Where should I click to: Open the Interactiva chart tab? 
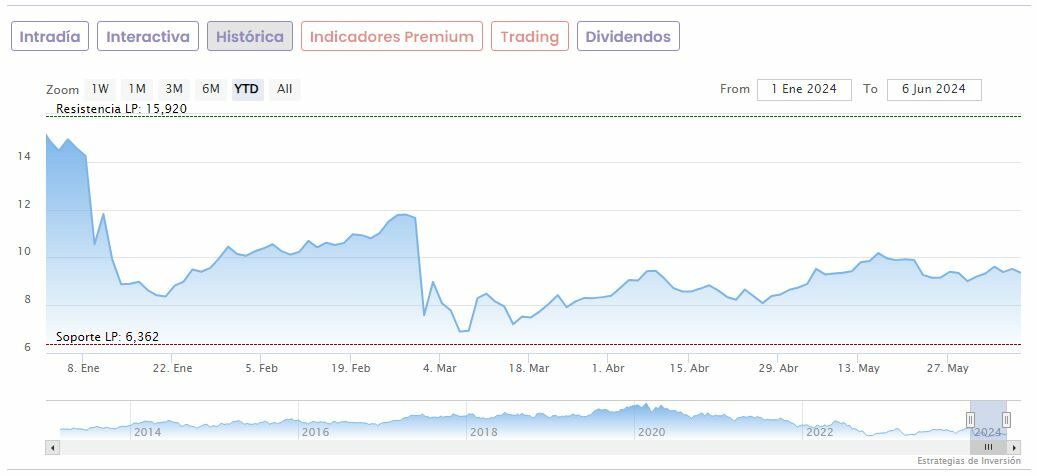tap(148, 37)
